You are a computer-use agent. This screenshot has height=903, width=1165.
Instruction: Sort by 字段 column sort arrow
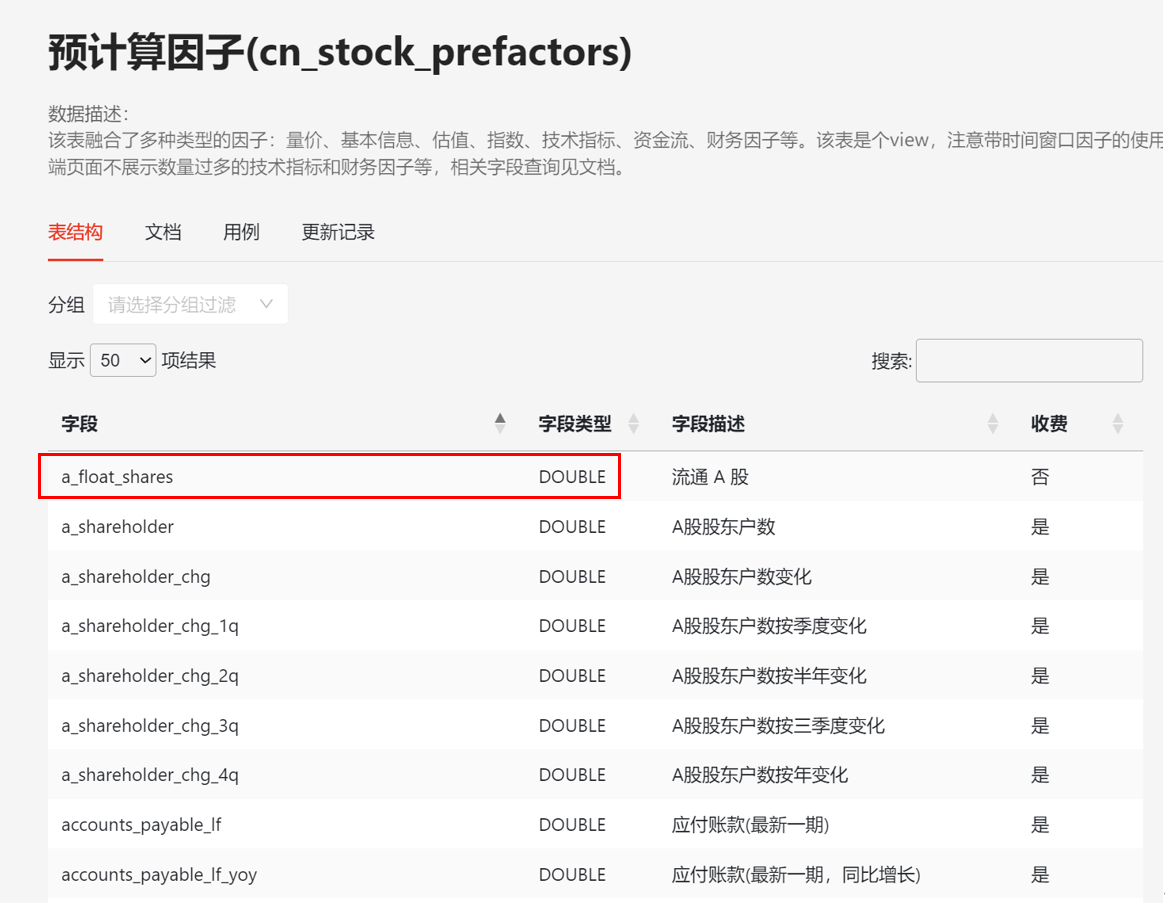click(x=500, y=424)
